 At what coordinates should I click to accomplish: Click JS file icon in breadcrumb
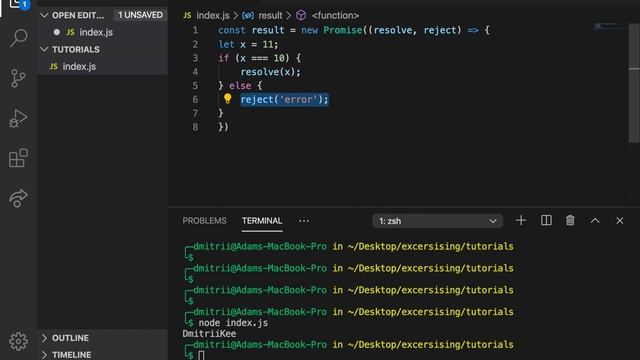pos(187,16)
